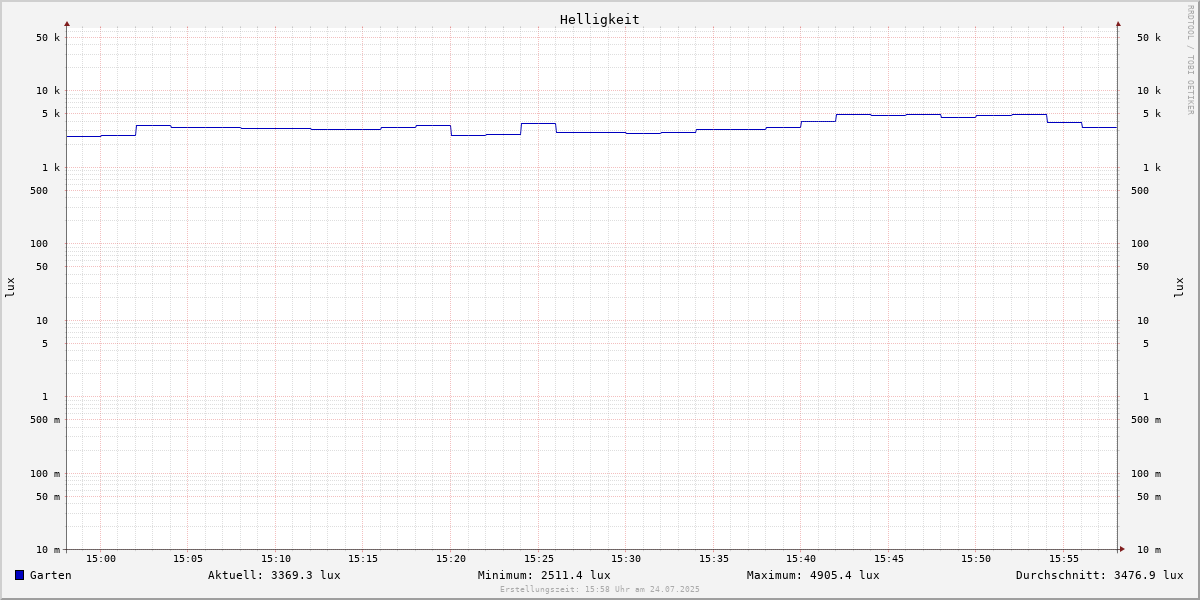This screenshot has width=1200, height=600.
Task: Click the 15:00 time axis label
Action: (x=101, y=559)
